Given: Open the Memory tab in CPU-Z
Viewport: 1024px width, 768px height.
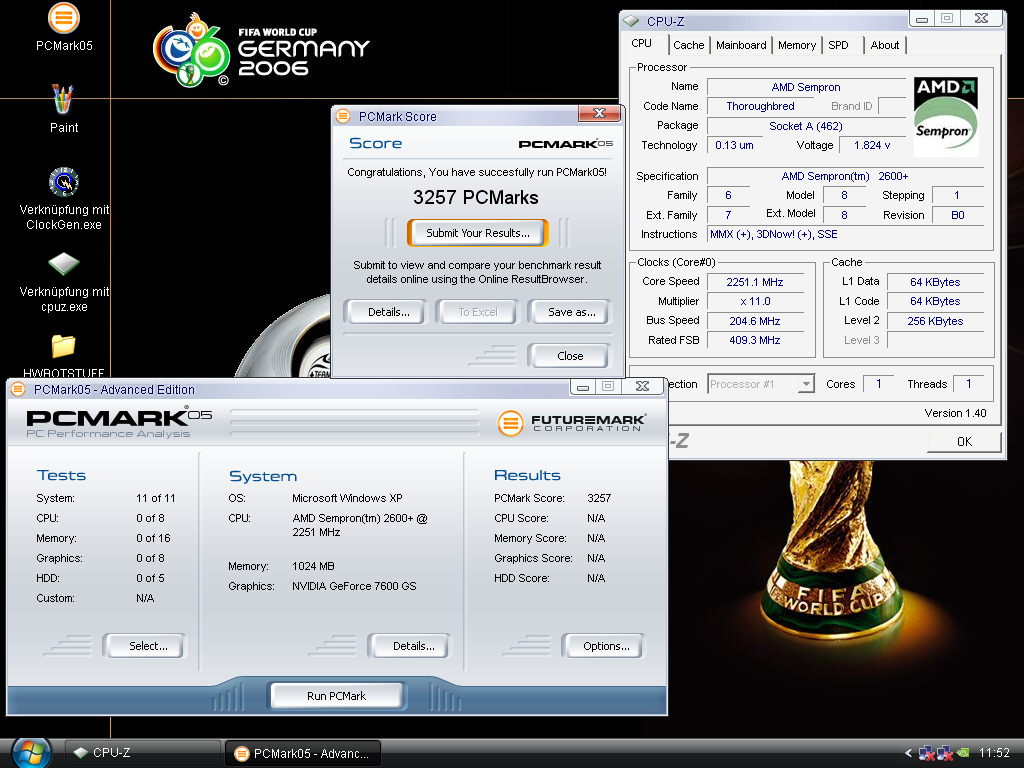Looking at the screenshot, I should click(x=797, y=45).
